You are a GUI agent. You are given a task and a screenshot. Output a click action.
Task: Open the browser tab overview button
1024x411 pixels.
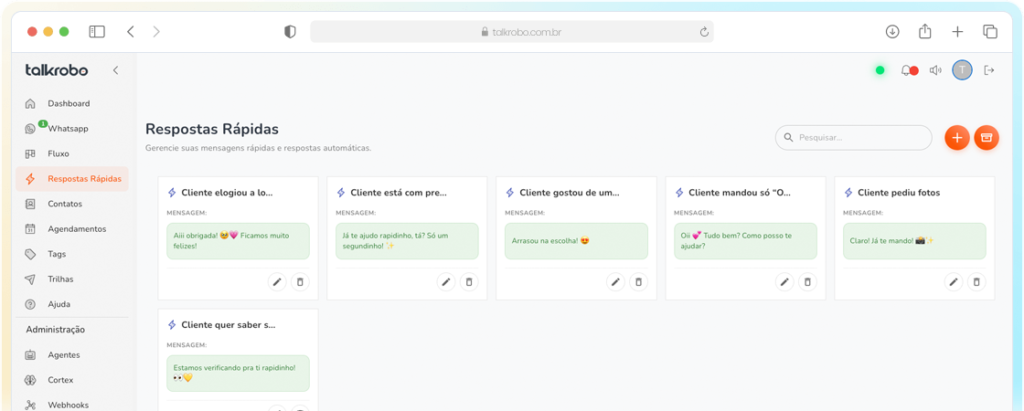[x=990, y=32]
